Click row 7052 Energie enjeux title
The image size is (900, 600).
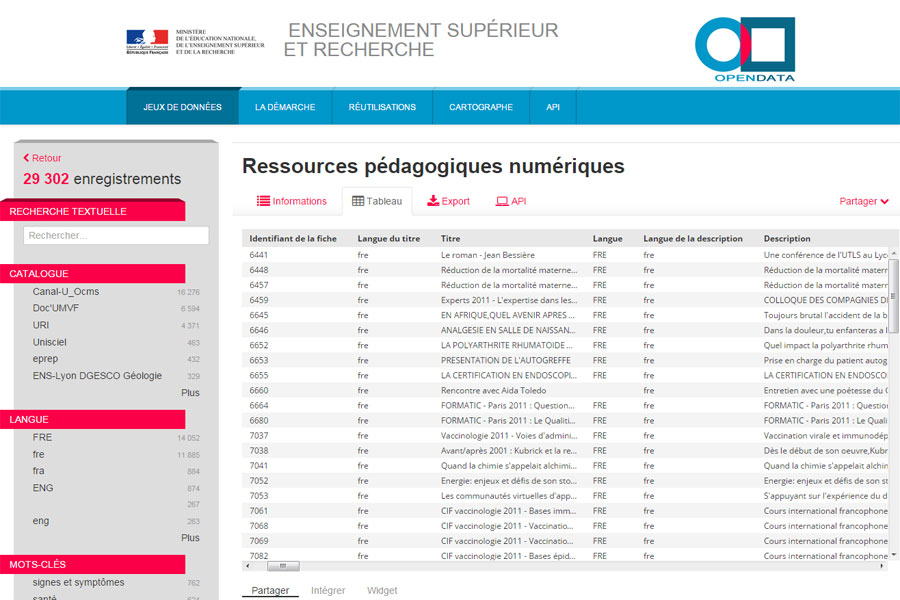pos(509,481)
